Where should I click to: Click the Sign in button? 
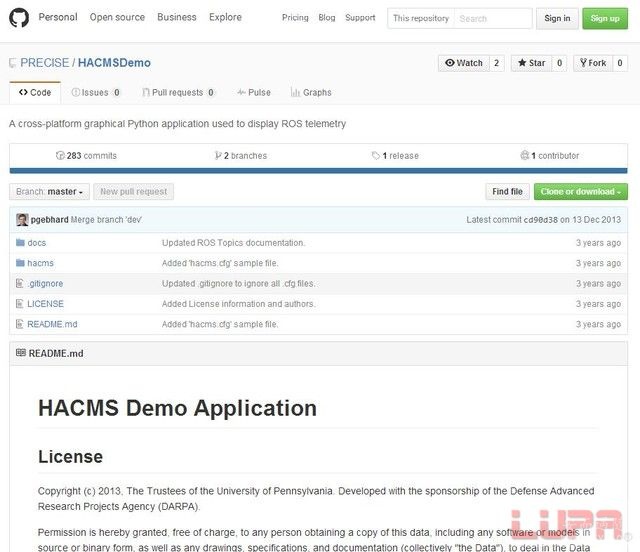(x=557, y=18)
